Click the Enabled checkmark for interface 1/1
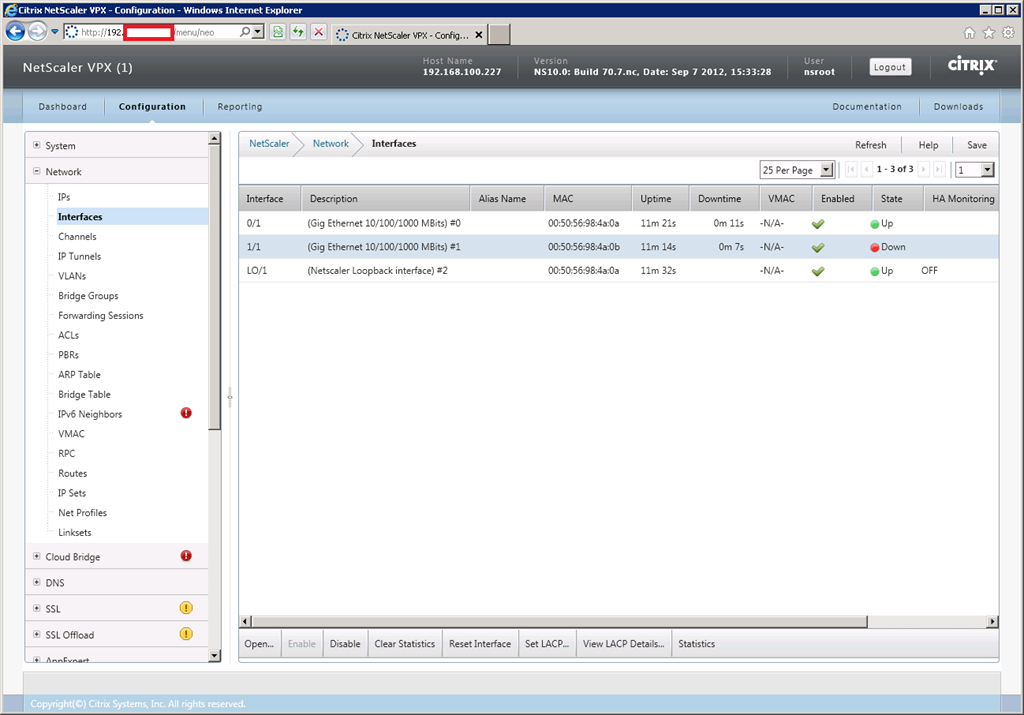1024x715 pixels. pyautogui.click(x=817, y=247)
